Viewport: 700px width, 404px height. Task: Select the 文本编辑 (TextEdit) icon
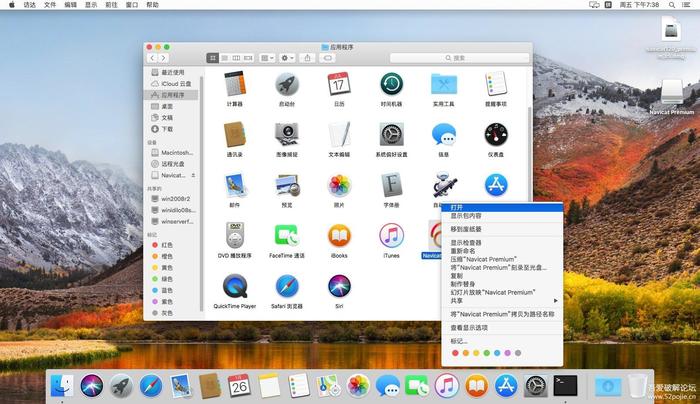coord(339,134)
